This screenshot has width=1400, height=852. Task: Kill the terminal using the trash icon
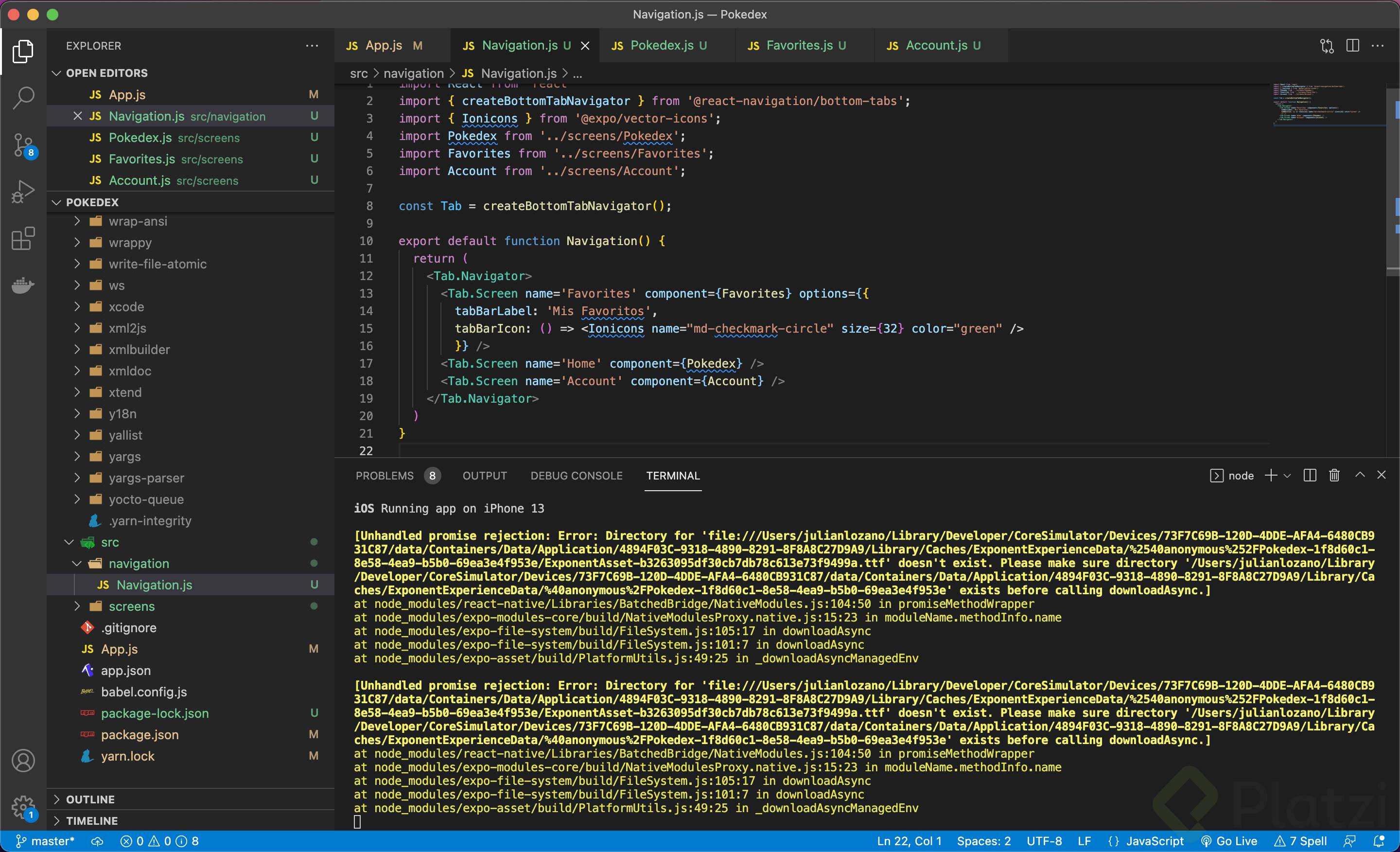(1334, 475)
